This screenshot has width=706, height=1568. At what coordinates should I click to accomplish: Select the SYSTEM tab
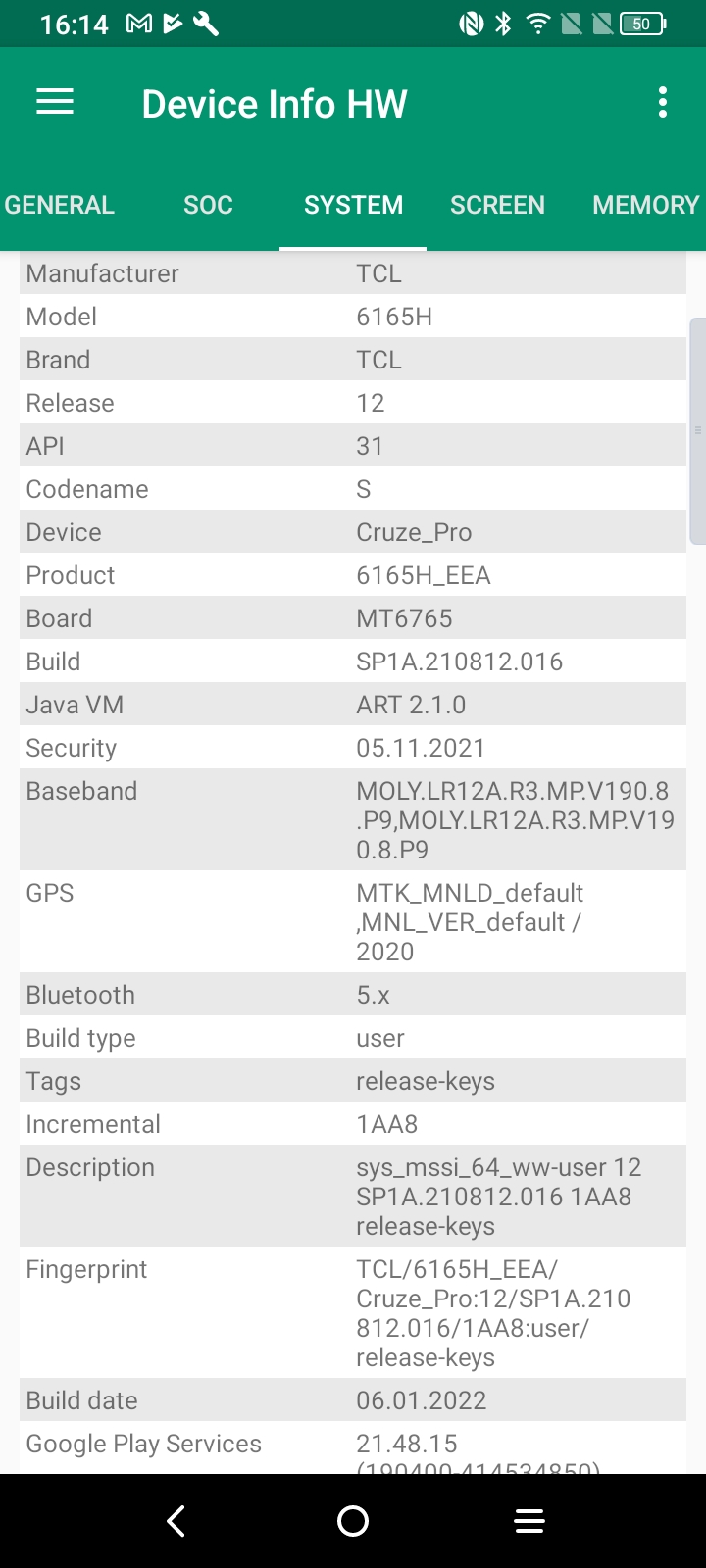353,205
